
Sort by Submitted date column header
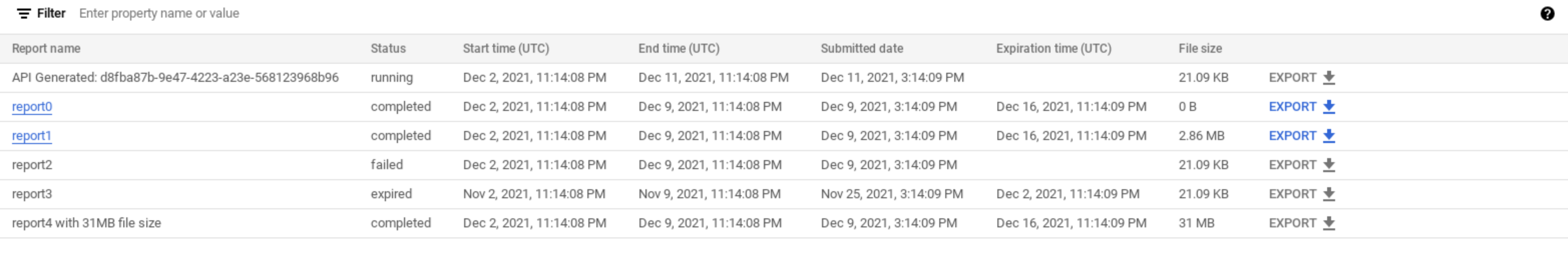coord(861,48)
